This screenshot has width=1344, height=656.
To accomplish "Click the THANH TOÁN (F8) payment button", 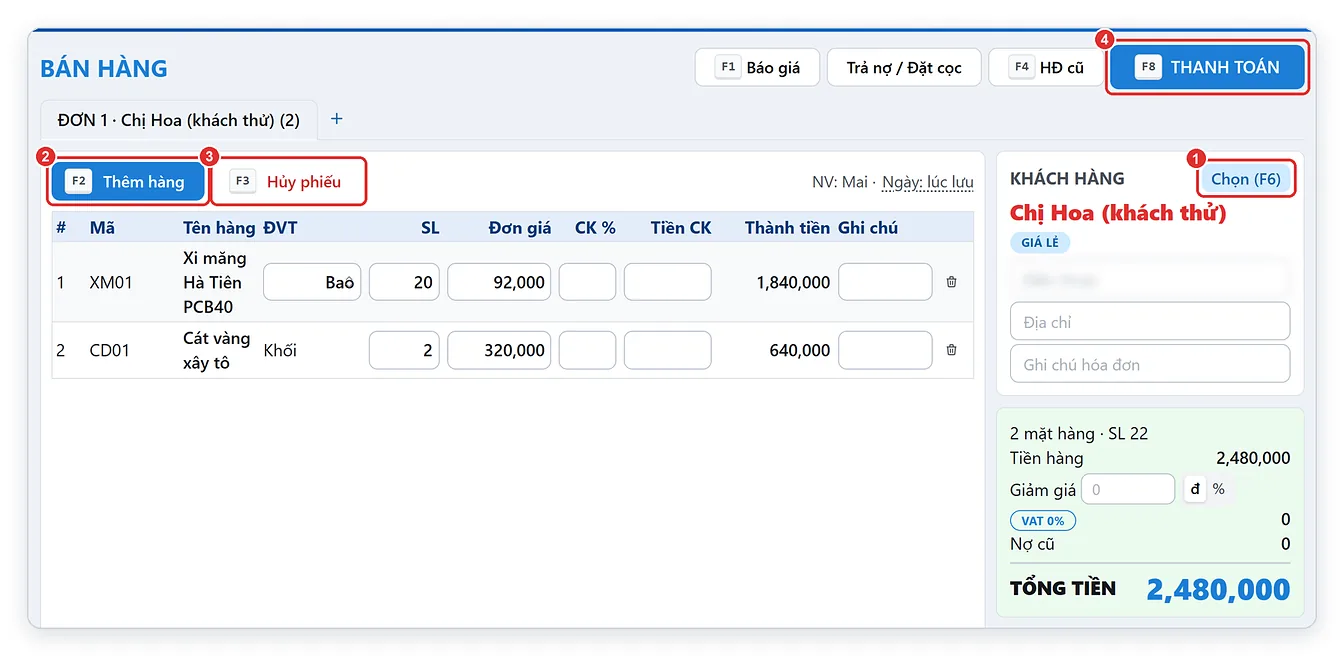I will (x=1207, y=67).
